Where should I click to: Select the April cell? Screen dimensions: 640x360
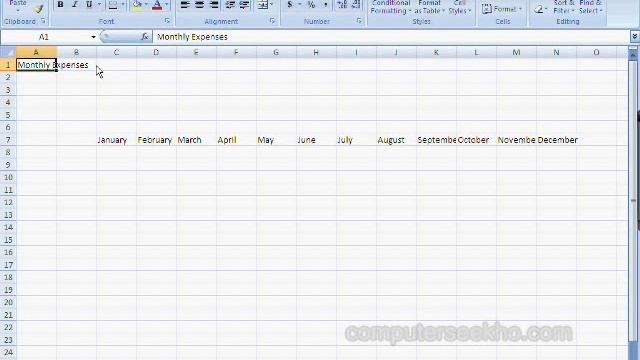[x=236, y=140]
